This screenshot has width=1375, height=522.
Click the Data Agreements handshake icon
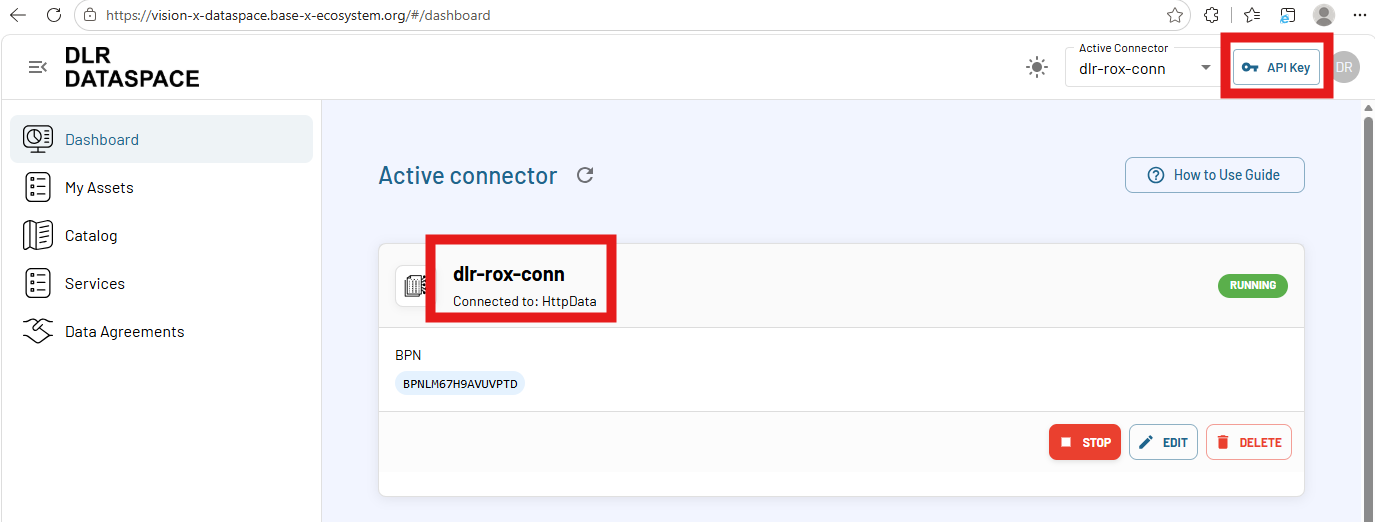tap(38, 331)
